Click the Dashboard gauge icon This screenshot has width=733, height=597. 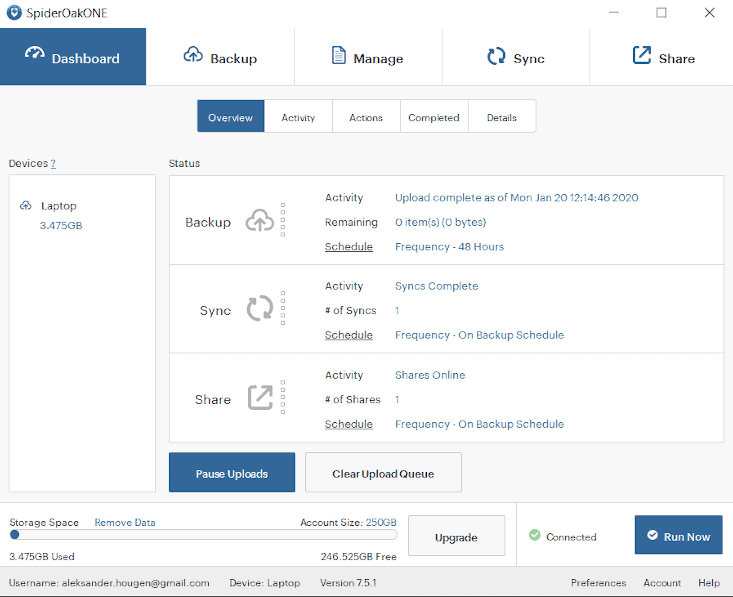[35, 53]
